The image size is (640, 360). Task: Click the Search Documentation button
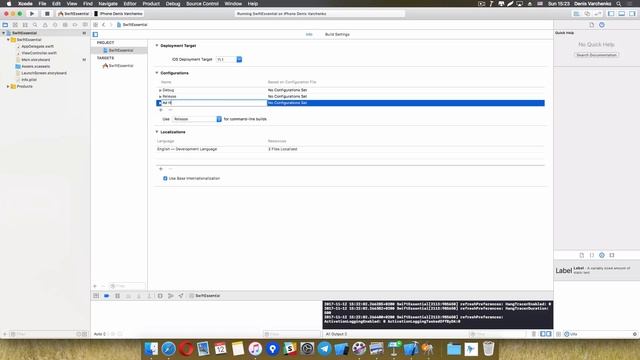point(596,55)
